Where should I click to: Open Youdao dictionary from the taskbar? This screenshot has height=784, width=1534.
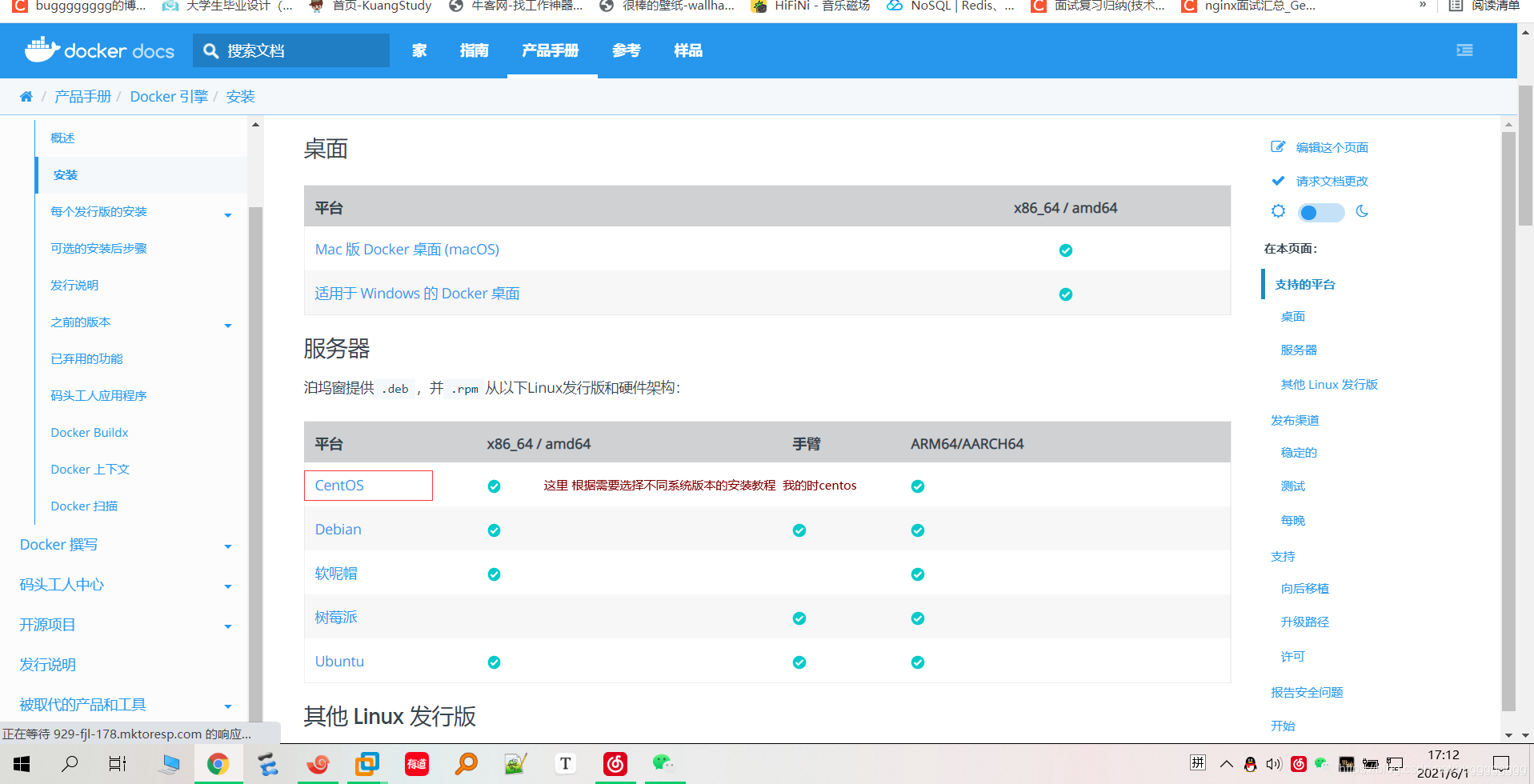(416, 764)
